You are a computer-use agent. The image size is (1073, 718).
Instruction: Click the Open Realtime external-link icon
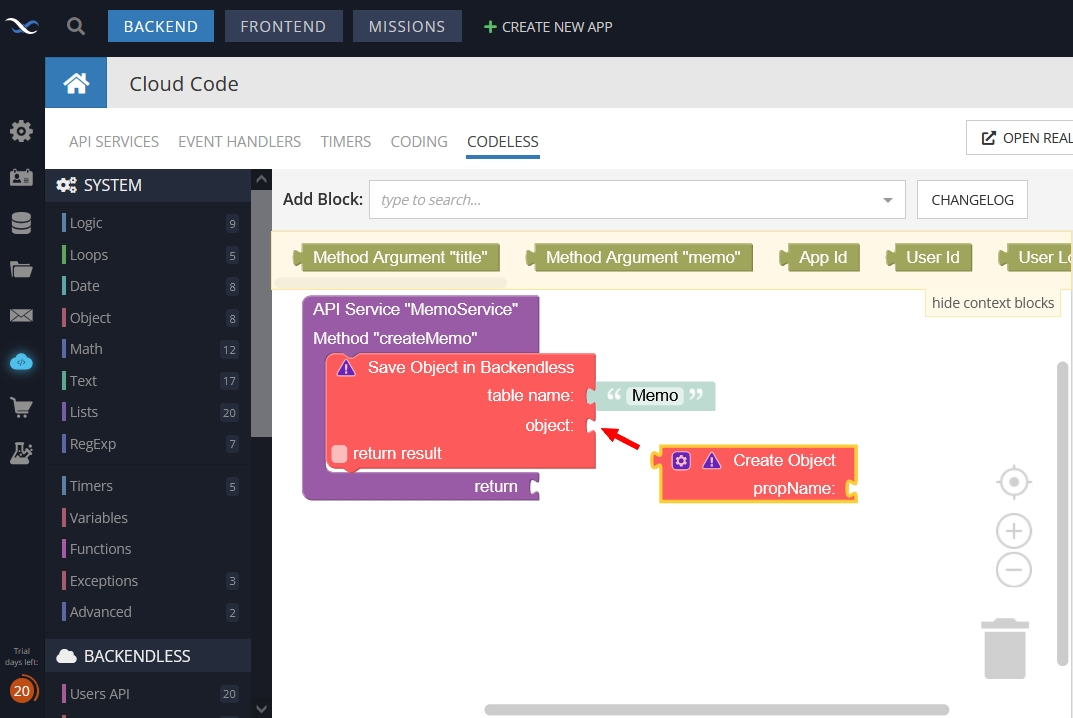pyautogui.click(x=988, y=138)
